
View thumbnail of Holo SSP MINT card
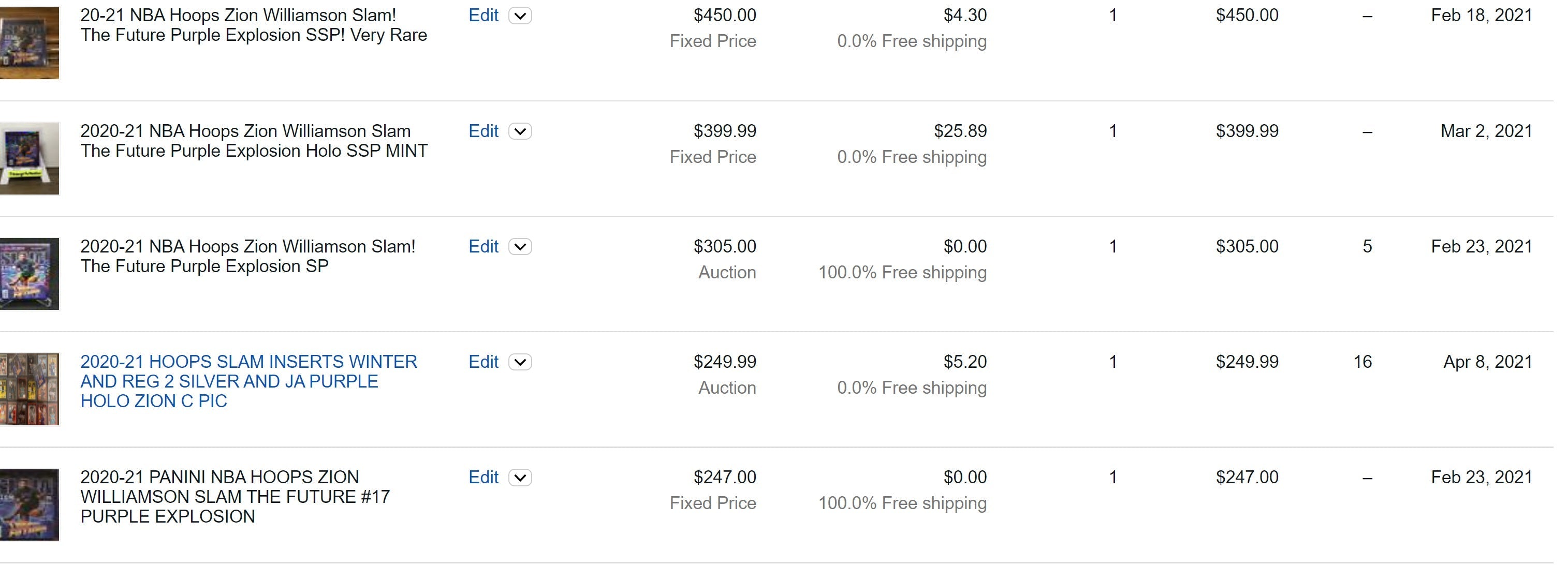pyautogui.click(x=29, y=158)
